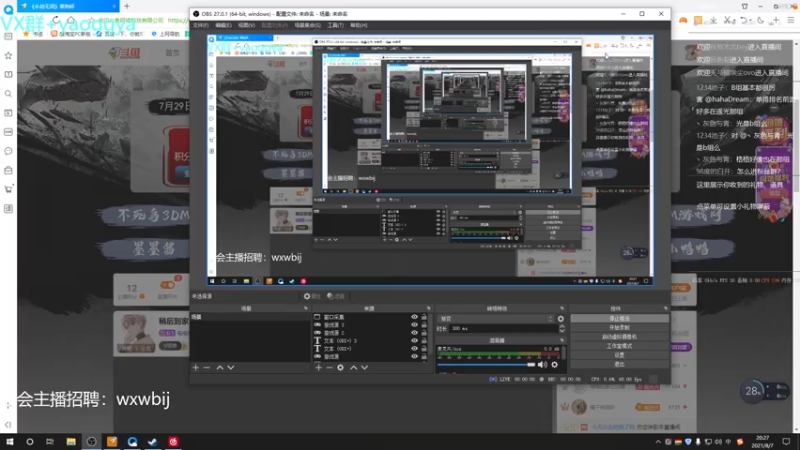Open the 帮助(H) menu in OBS
This screenshot has width=800, height=450.
pos(359,25)
